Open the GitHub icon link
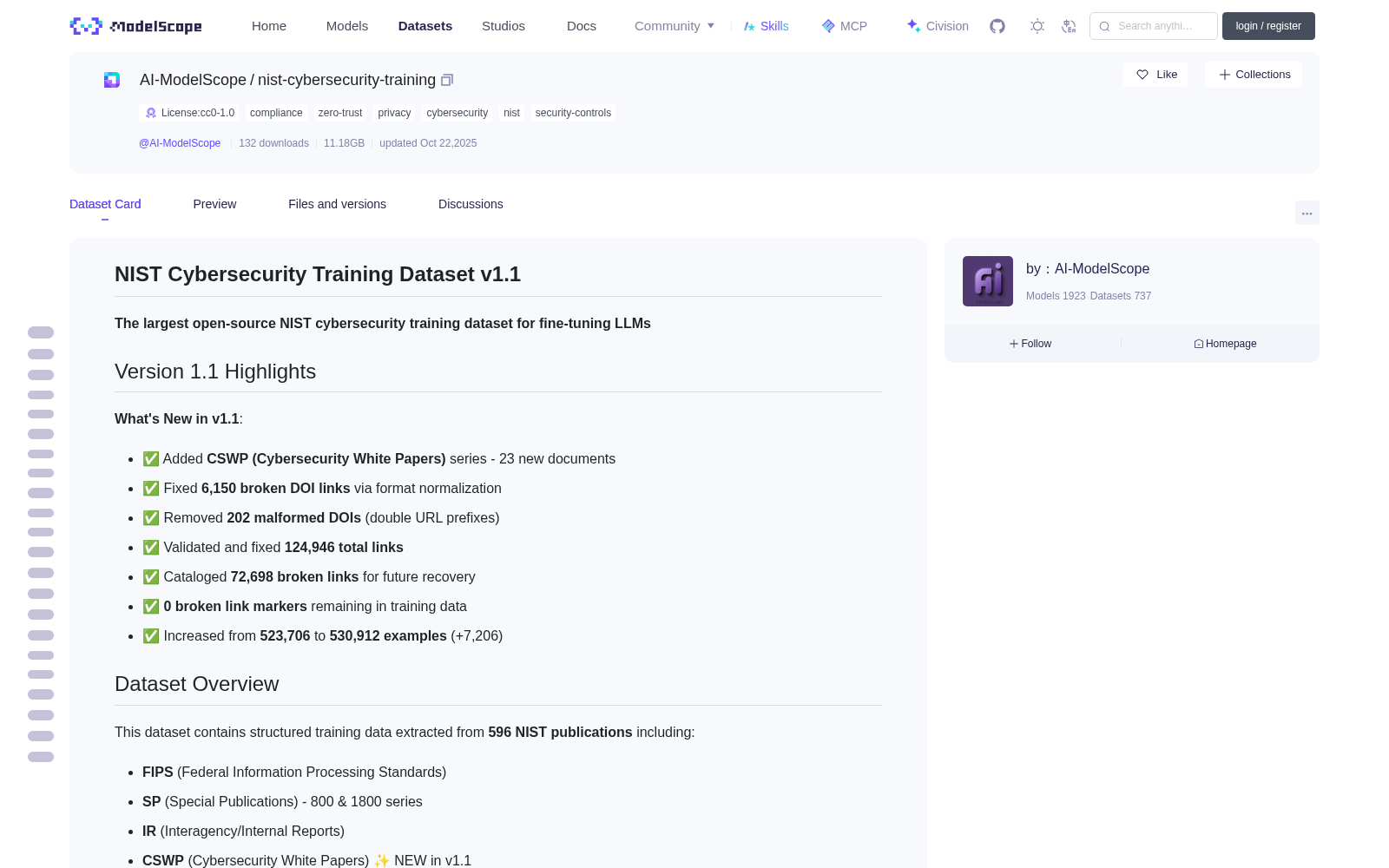The width and height of the screenshot is (1389, 868). 997,26
